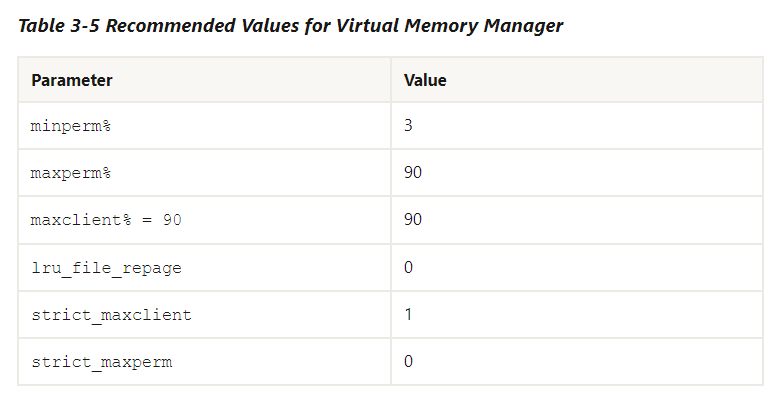Click the Table 3-5 caption title
Image resolution: width=782 pixels, height=407 pixels.
(x=291, y=26)
